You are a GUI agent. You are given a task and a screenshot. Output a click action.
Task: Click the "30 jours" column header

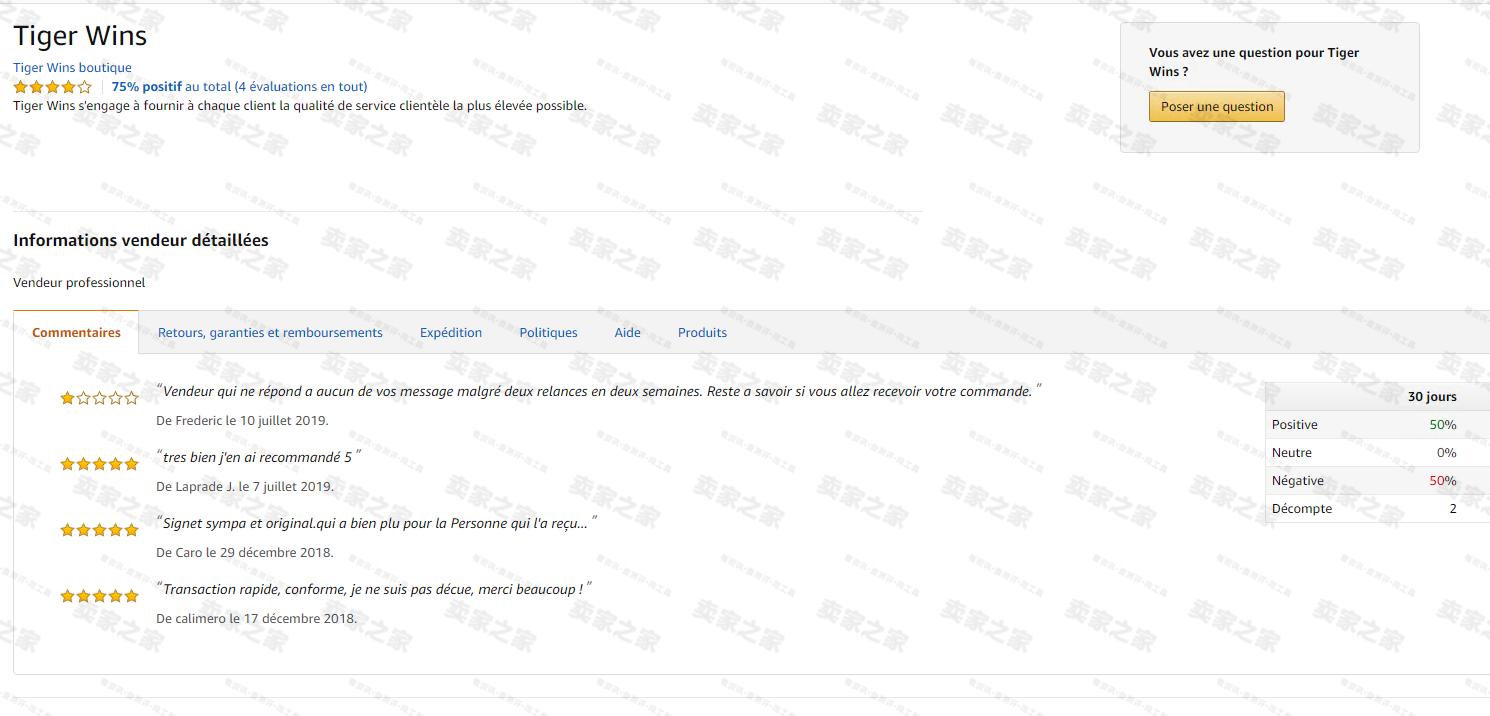[x=1432, y=397]
